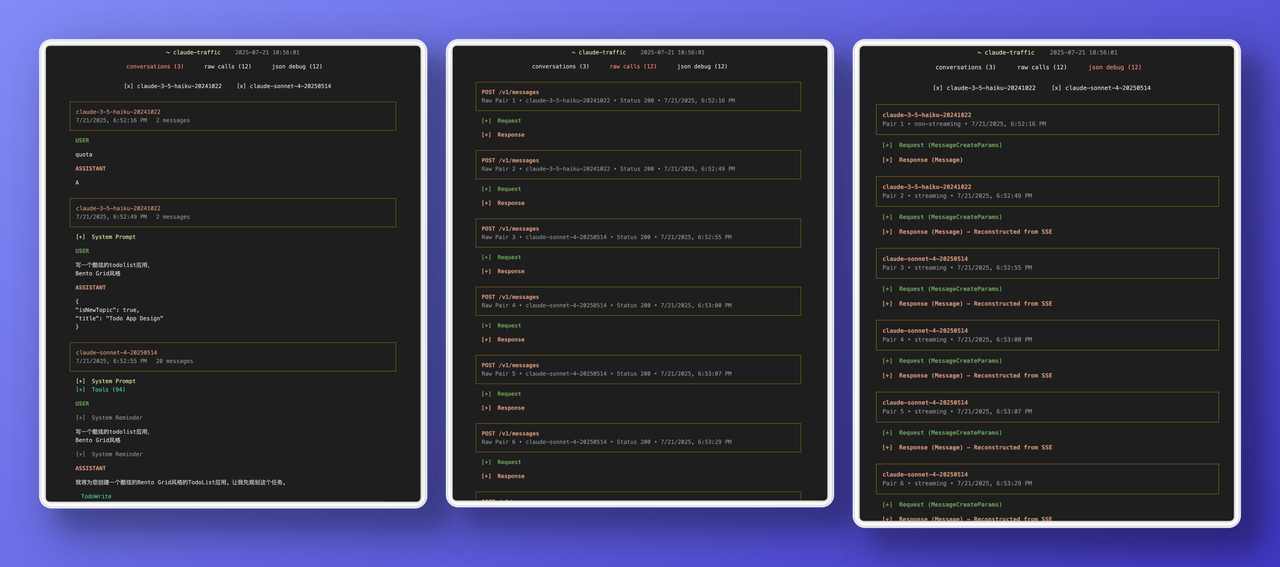Expand Request under Raw Pair 1
This screenshot has width=1280, height=567.
point(501,121)
